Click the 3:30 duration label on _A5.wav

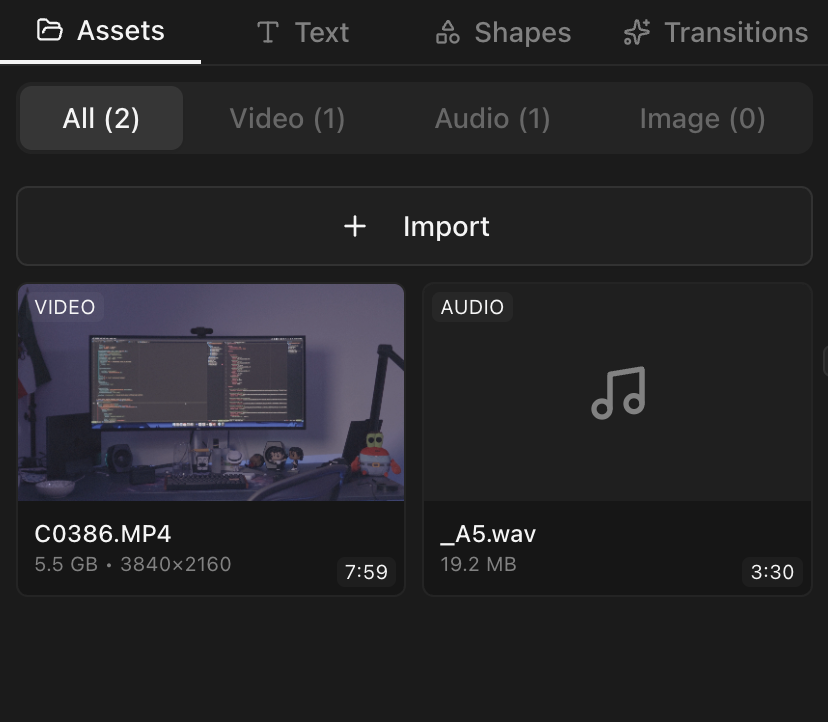coord(773,572)
